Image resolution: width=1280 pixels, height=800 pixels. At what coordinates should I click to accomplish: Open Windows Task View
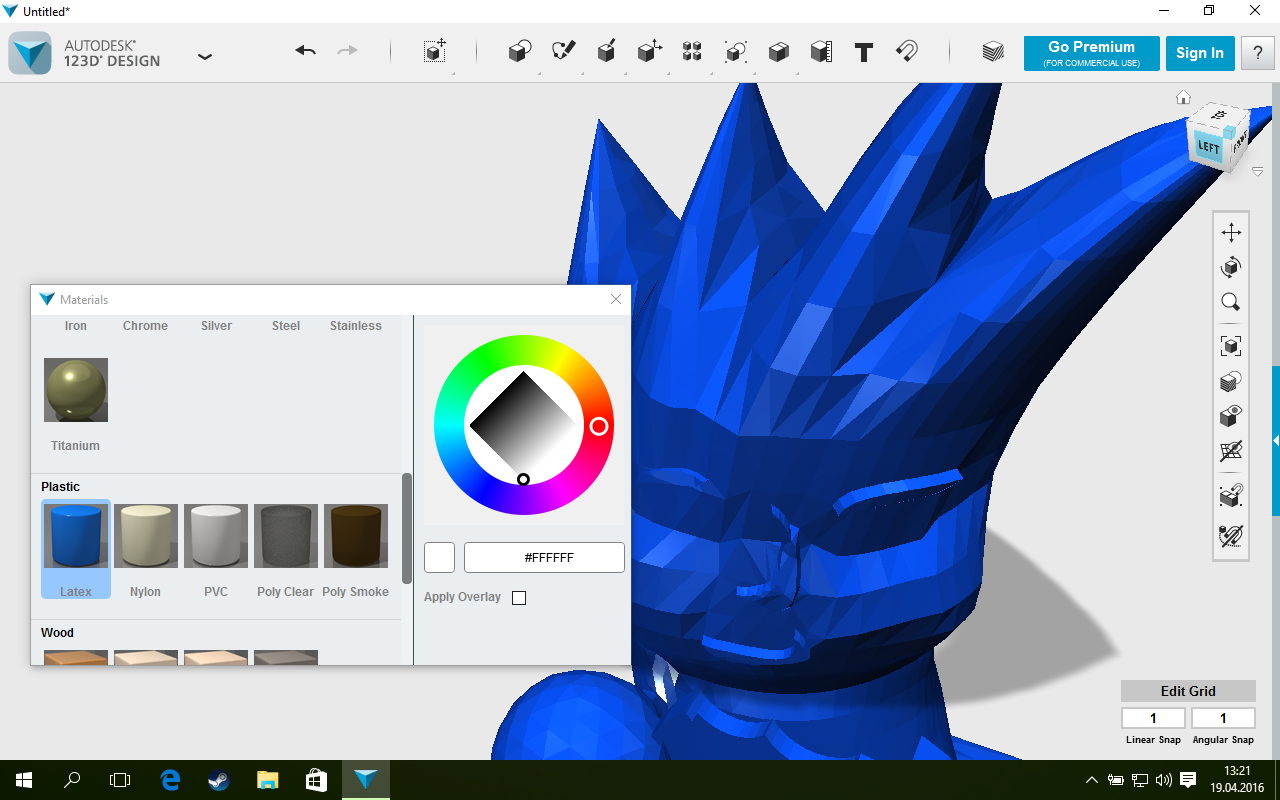point(120,779)
